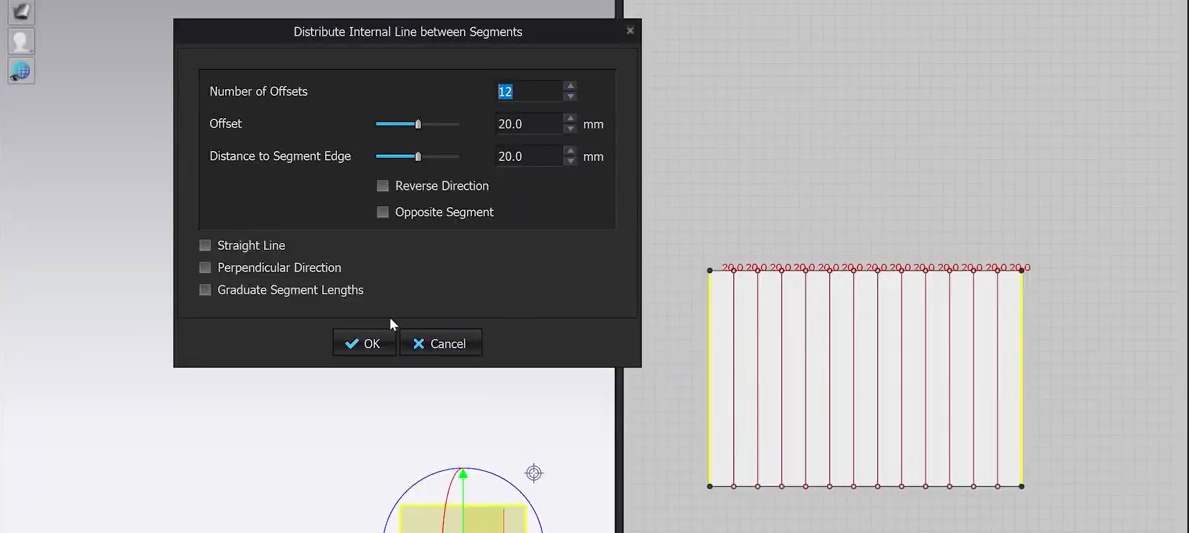Screen dimensions: 1189x533
Task: Click the crosshair target icon in 3D view
Action: [x=534, y=473]
